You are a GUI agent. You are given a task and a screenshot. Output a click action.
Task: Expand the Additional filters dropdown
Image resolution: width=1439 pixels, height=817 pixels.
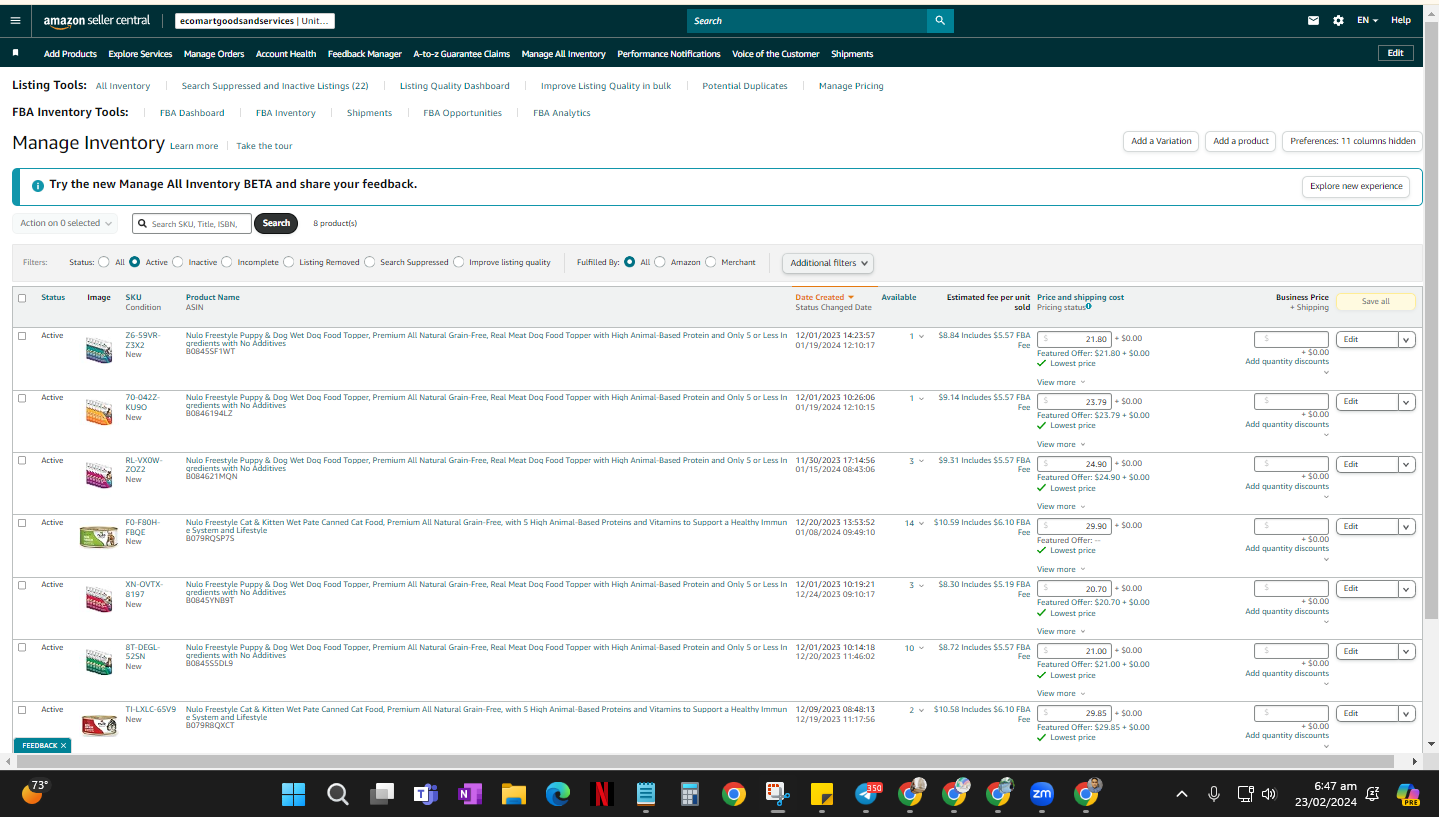click(x=828, y=263)
